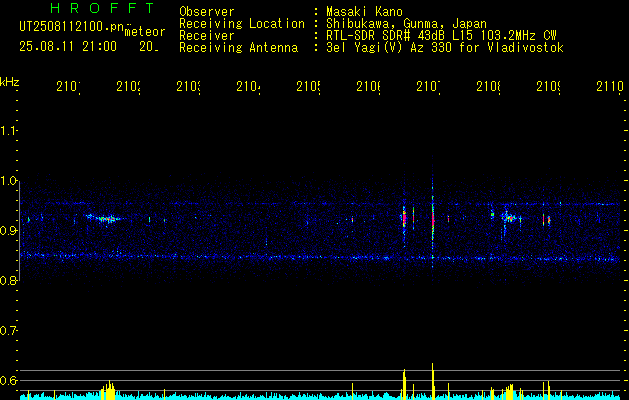Image resolution: width=629 pixels, height=400 pixels.
Task: Click the word meteor under the file name
Action: point(145,32)
